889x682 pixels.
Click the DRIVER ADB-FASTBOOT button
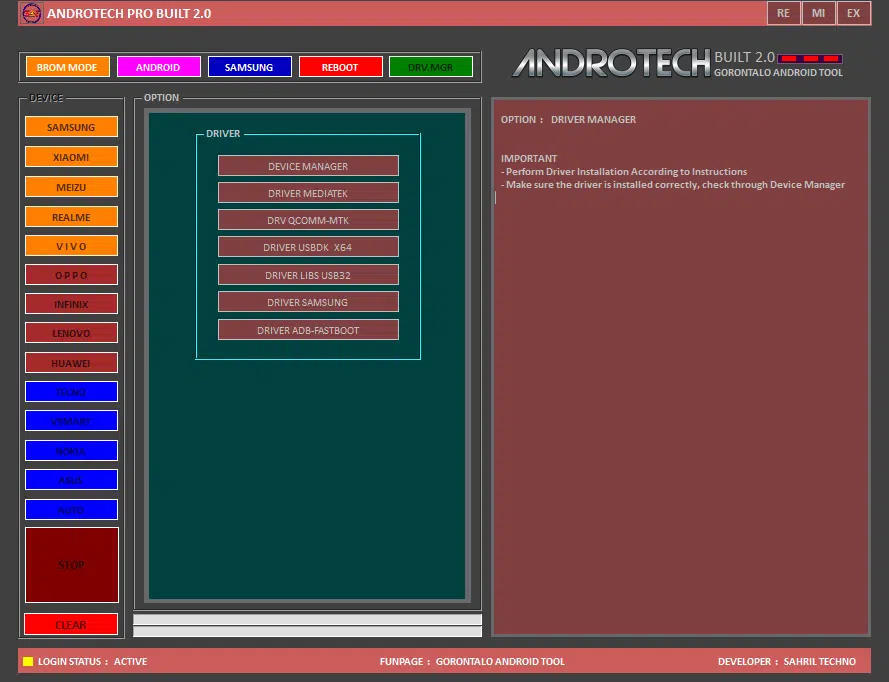[308, 330]
